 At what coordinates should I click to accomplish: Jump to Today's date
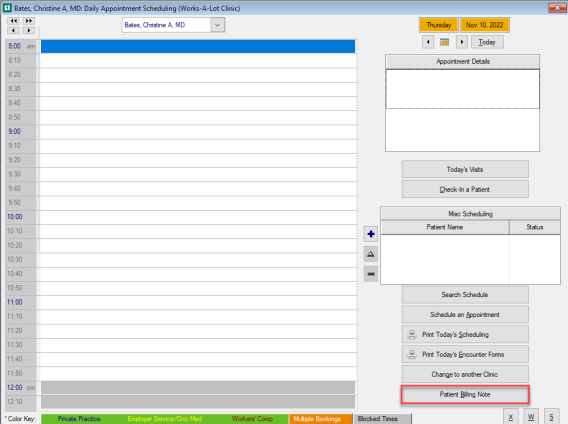click(487, 42)
